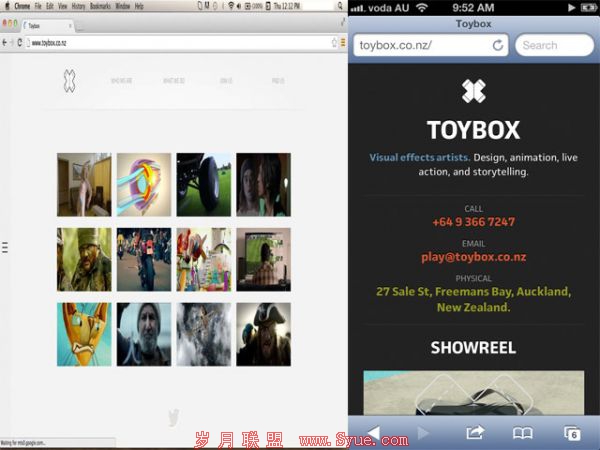Open the pirate with hat thumbnail
Image resolution: width=600 pixels, height=450 pixels.
click(263, 334)
